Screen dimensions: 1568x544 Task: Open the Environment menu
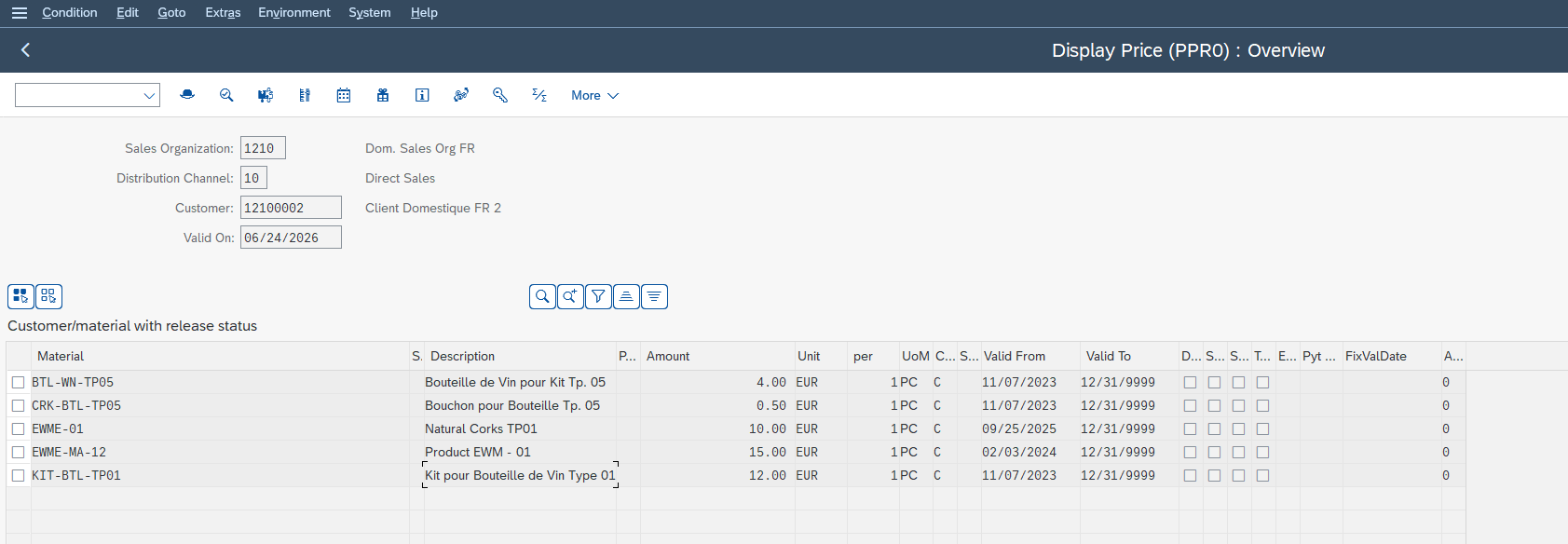(x=294, y=12)
